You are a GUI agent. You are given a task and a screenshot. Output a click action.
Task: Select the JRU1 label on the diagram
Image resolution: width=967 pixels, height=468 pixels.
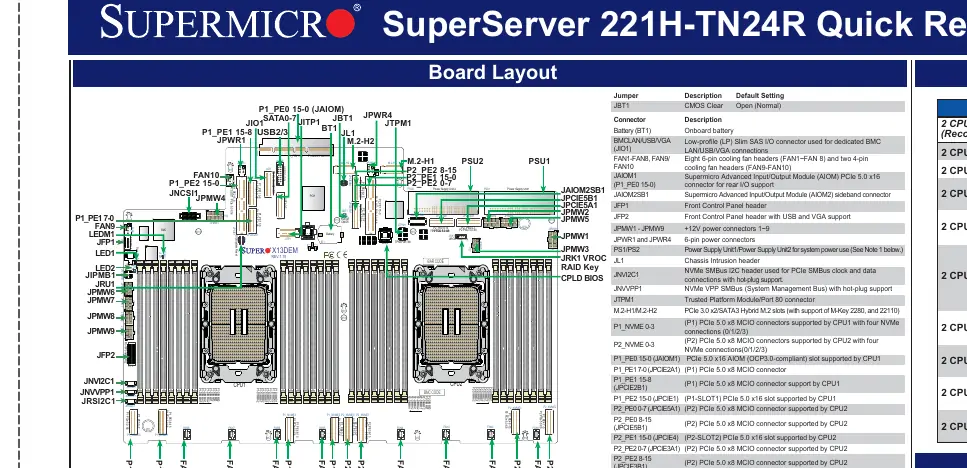click(x=104, y=284)
